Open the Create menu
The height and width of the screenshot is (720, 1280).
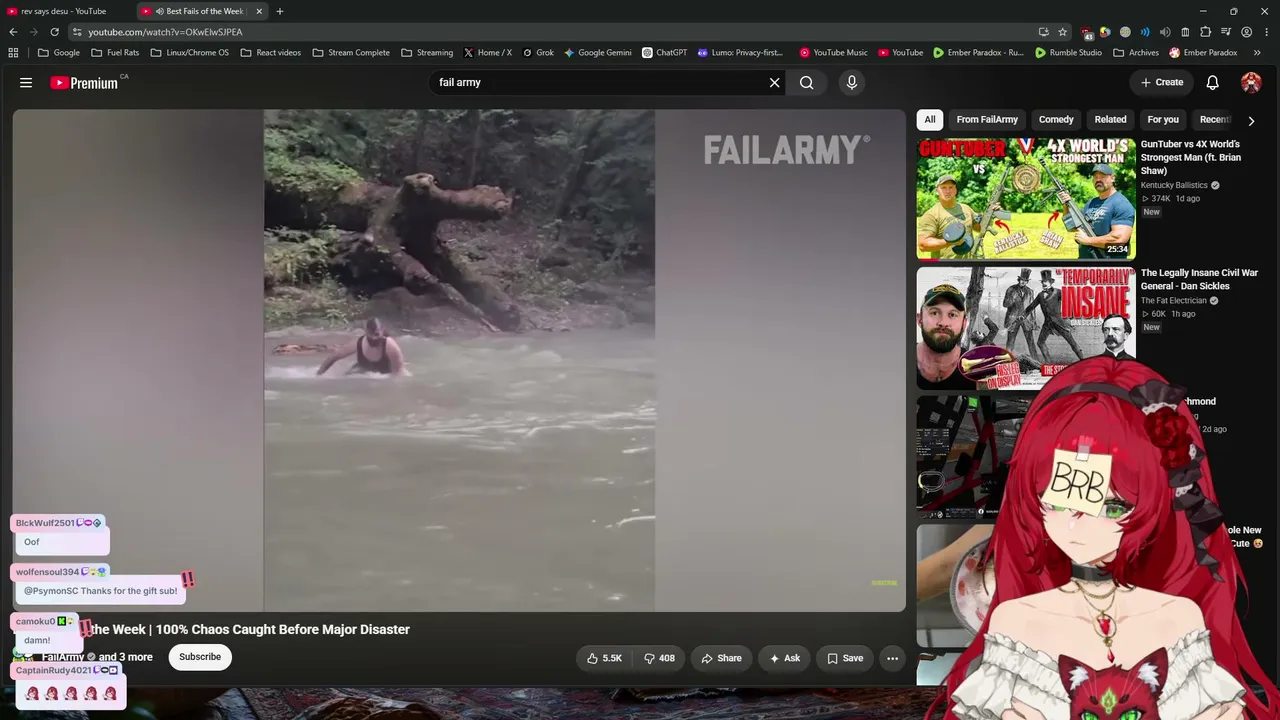pos(1162,83)
